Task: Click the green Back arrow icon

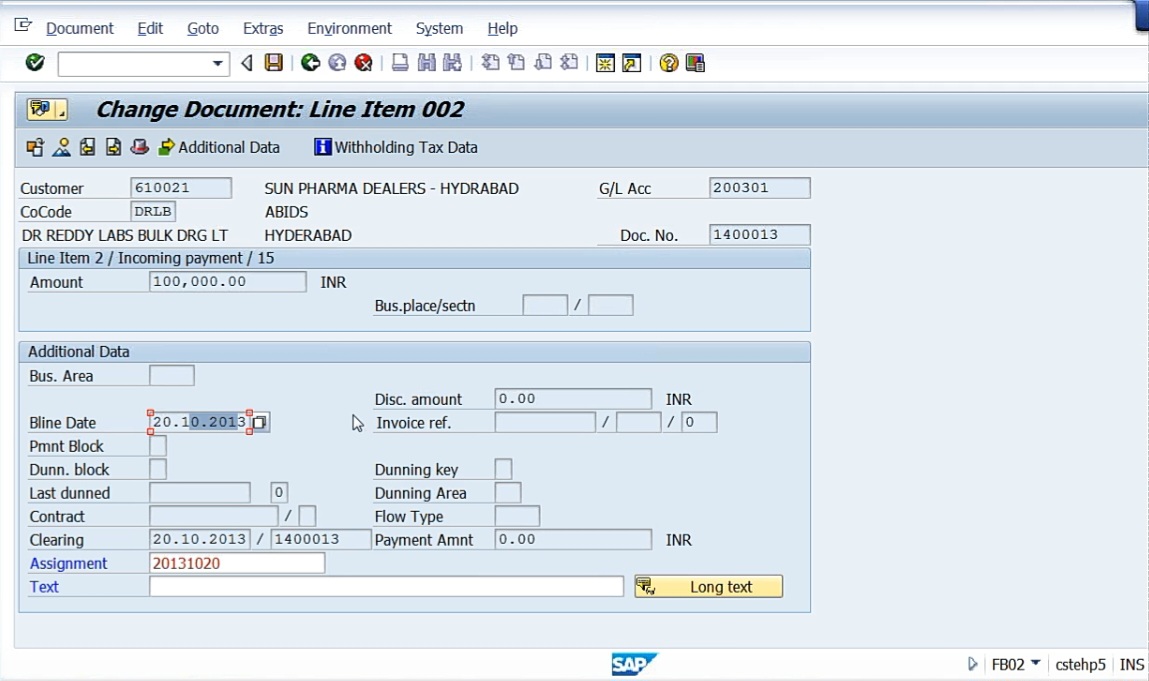Action: click(x=311, y=63)
